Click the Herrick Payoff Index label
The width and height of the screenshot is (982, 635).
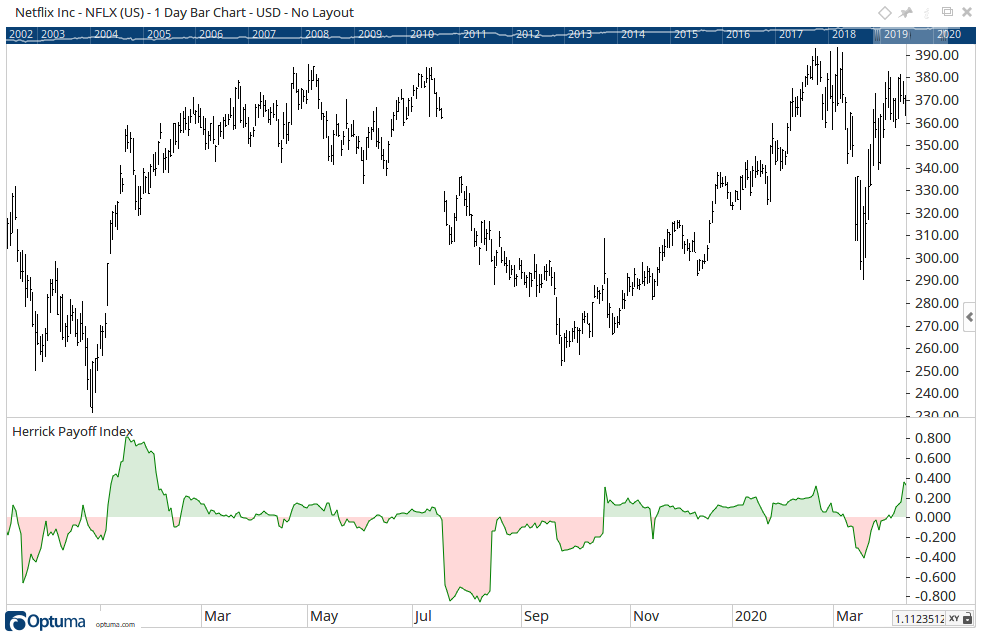pyautogui.click(x=73, y=431)
